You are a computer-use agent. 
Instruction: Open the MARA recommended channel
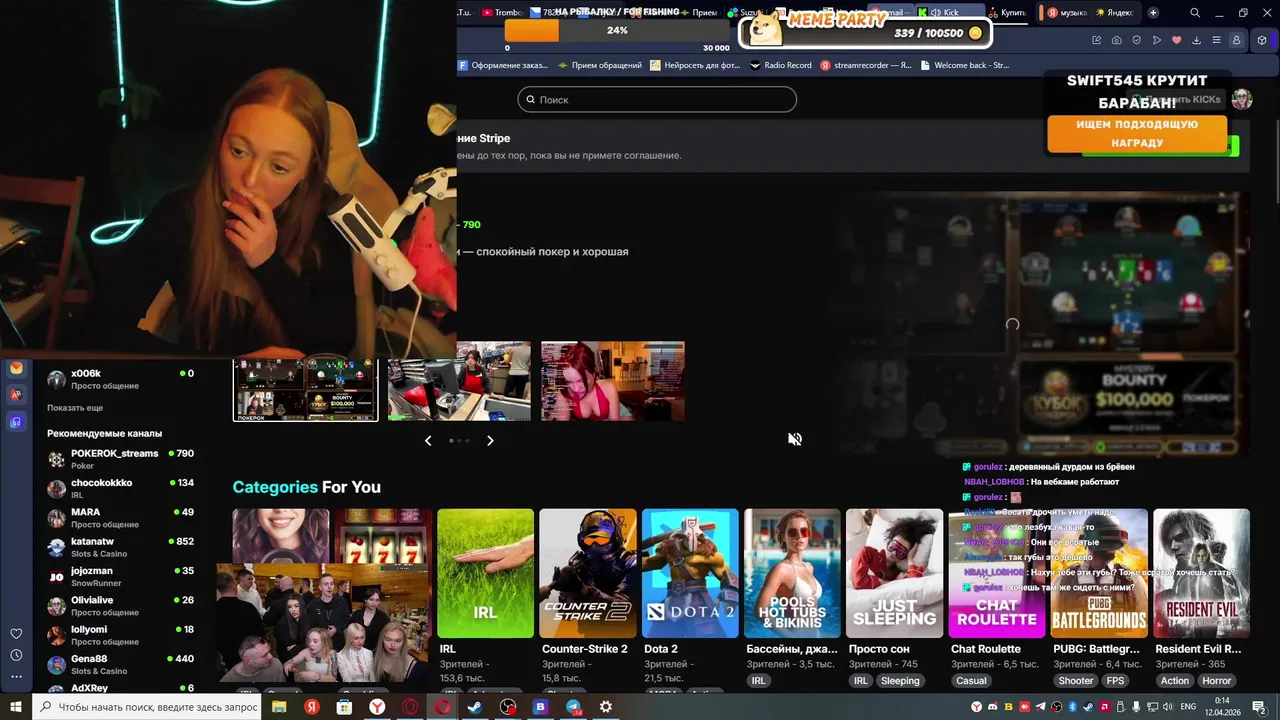click(120, 517)
